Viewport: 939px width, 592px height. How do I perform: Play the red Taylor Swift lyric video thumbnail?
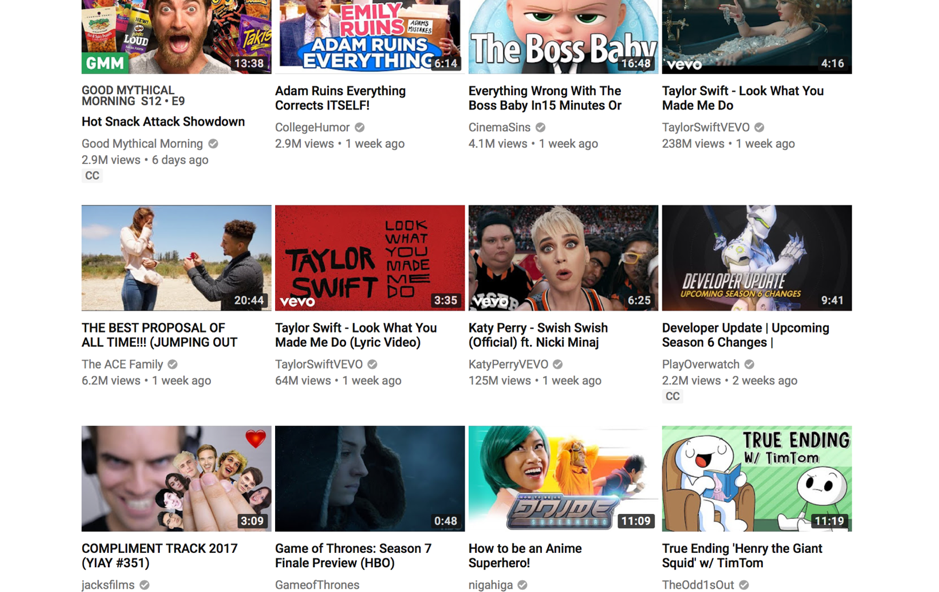369,258
